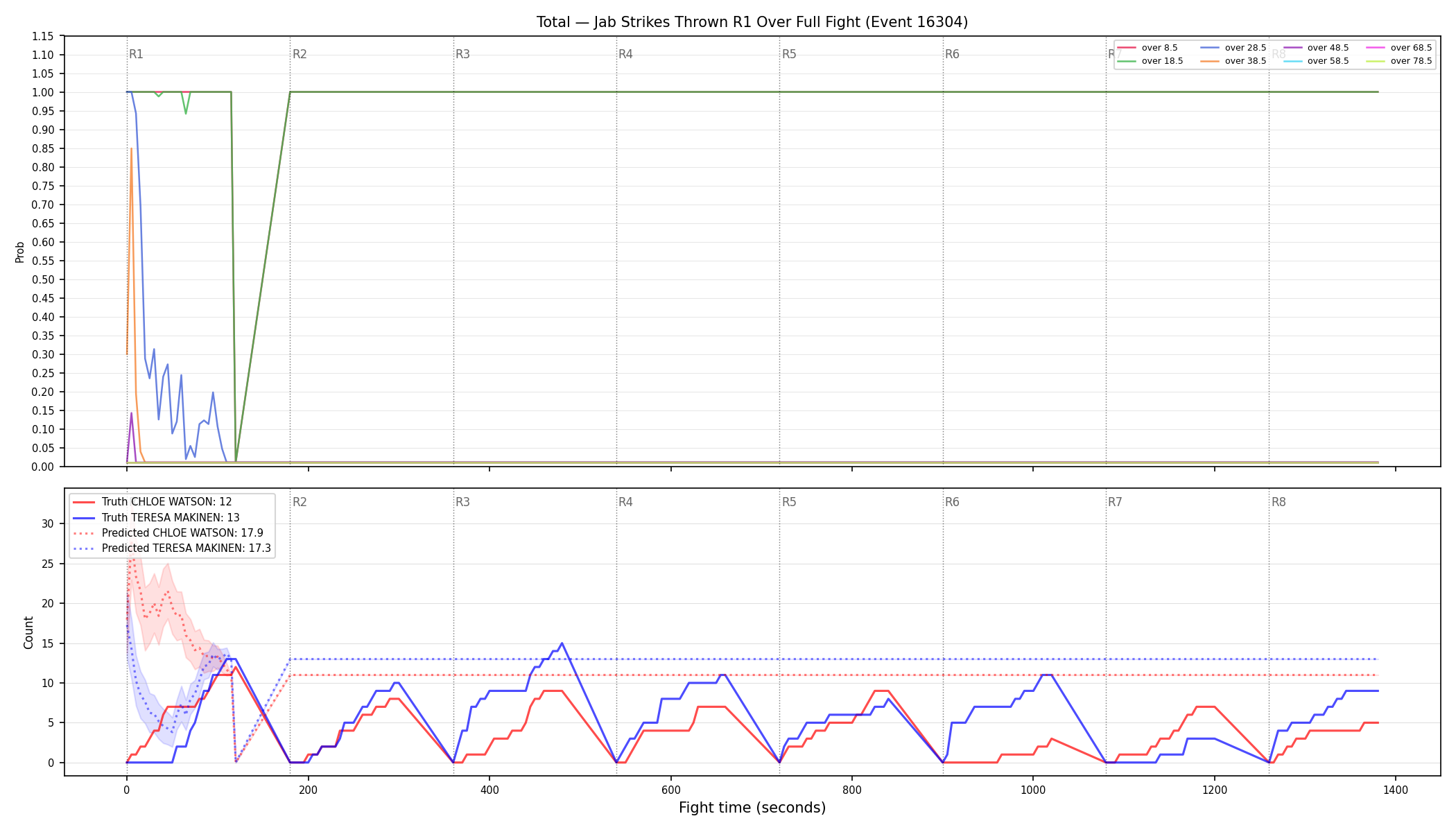Click the 0.50 tick on the Prob axis
This screenshot has width=1456, height=832.
42,279
